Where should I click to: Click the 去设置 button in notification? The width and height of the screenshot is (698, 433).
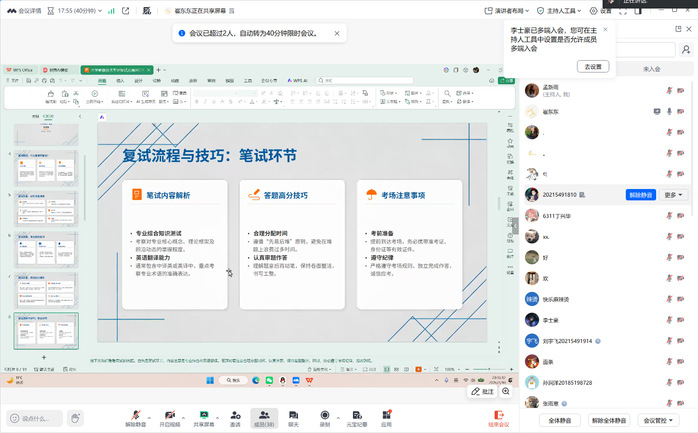tap(593, 66)
